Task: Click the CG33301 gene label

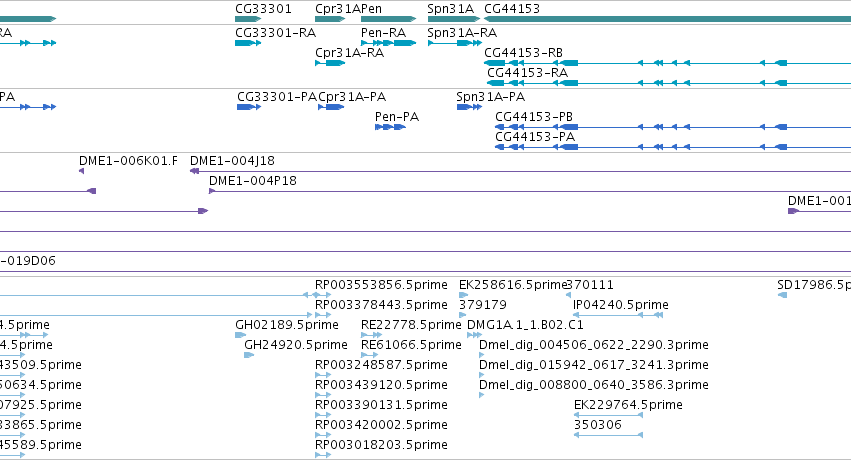Action: click(263, 9)
